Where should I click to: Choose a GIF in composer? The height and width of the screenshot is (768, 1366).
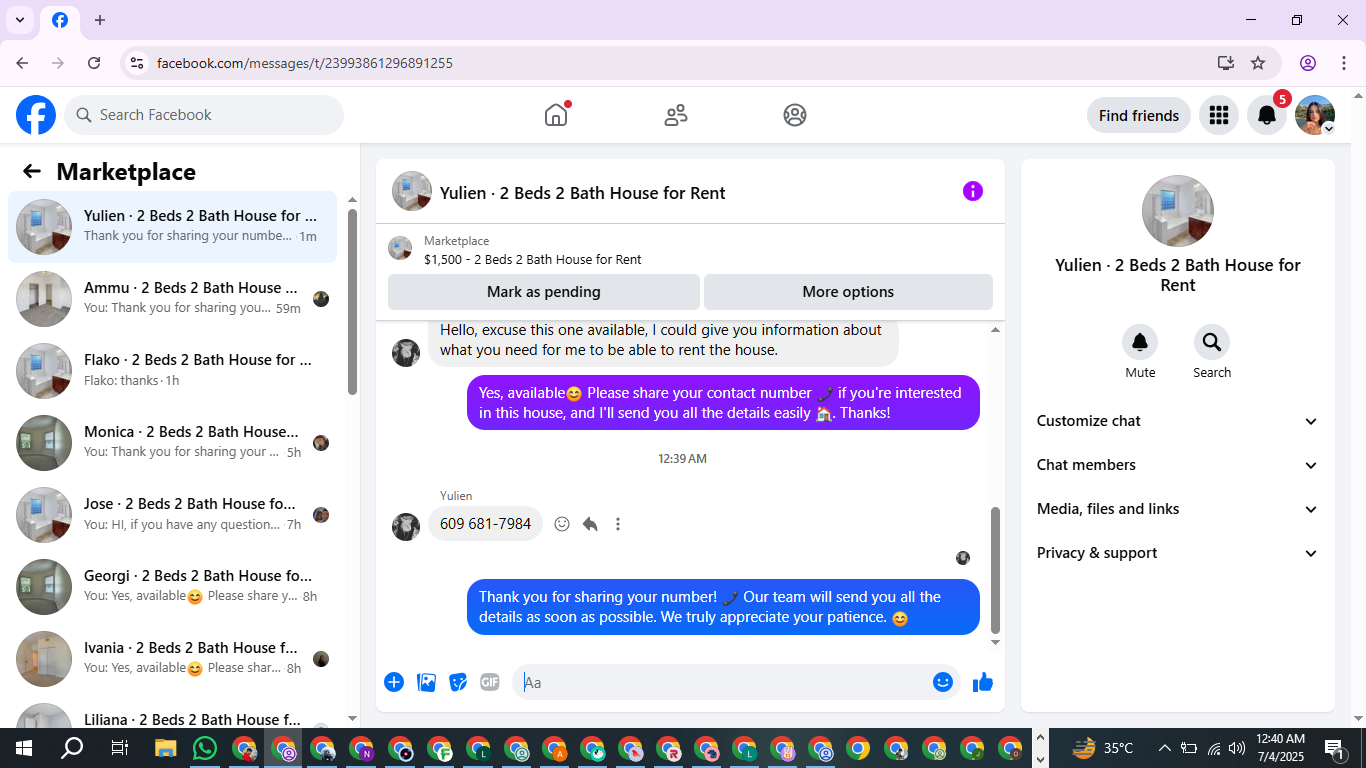[x=489, y=682]
